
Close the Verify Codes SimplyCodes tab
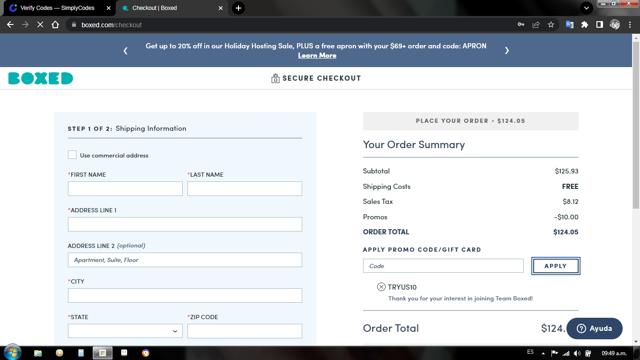[x=109, y=8]
